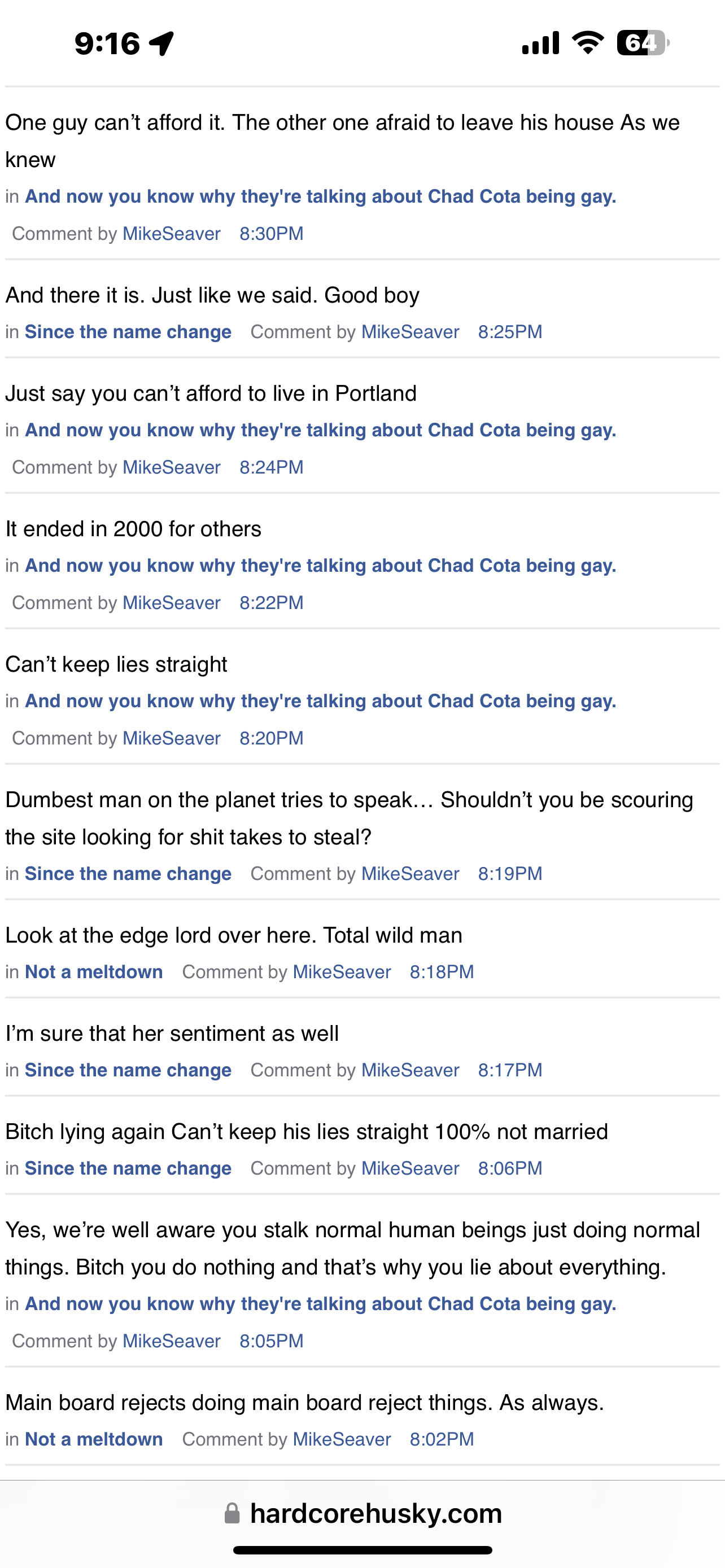Tap the location arrow icon in status bar
The height and width of the screenshot is (1568, 725).
click(x=162, y=43)
